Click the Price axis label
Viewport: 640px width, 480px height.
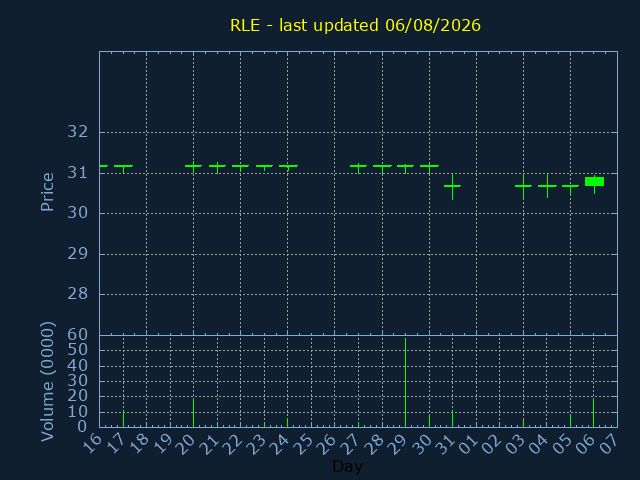[47, 192]
